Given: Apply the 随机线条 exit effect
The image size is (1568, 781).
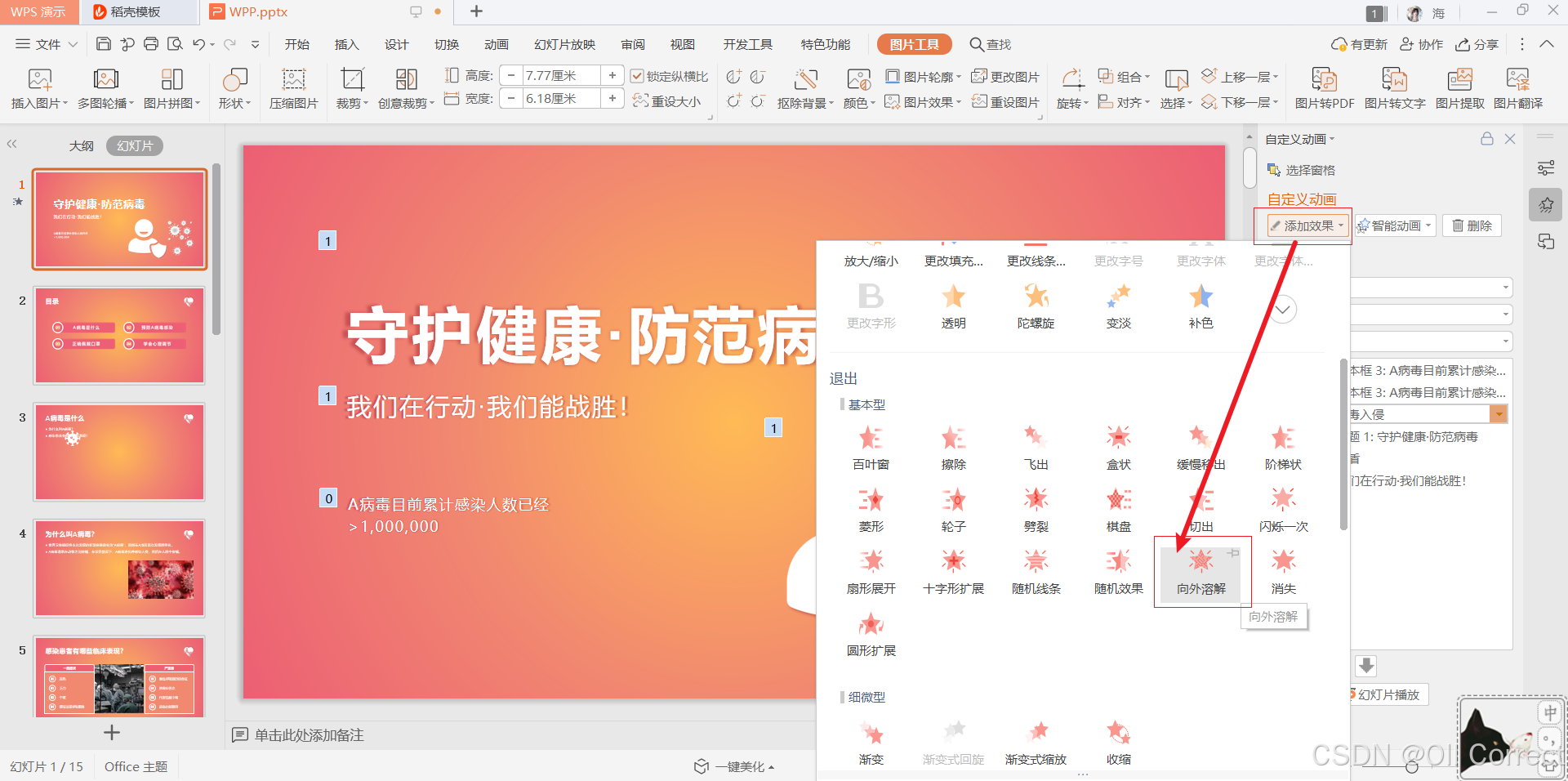Looking at the screenshot, I should point(1036,572).
